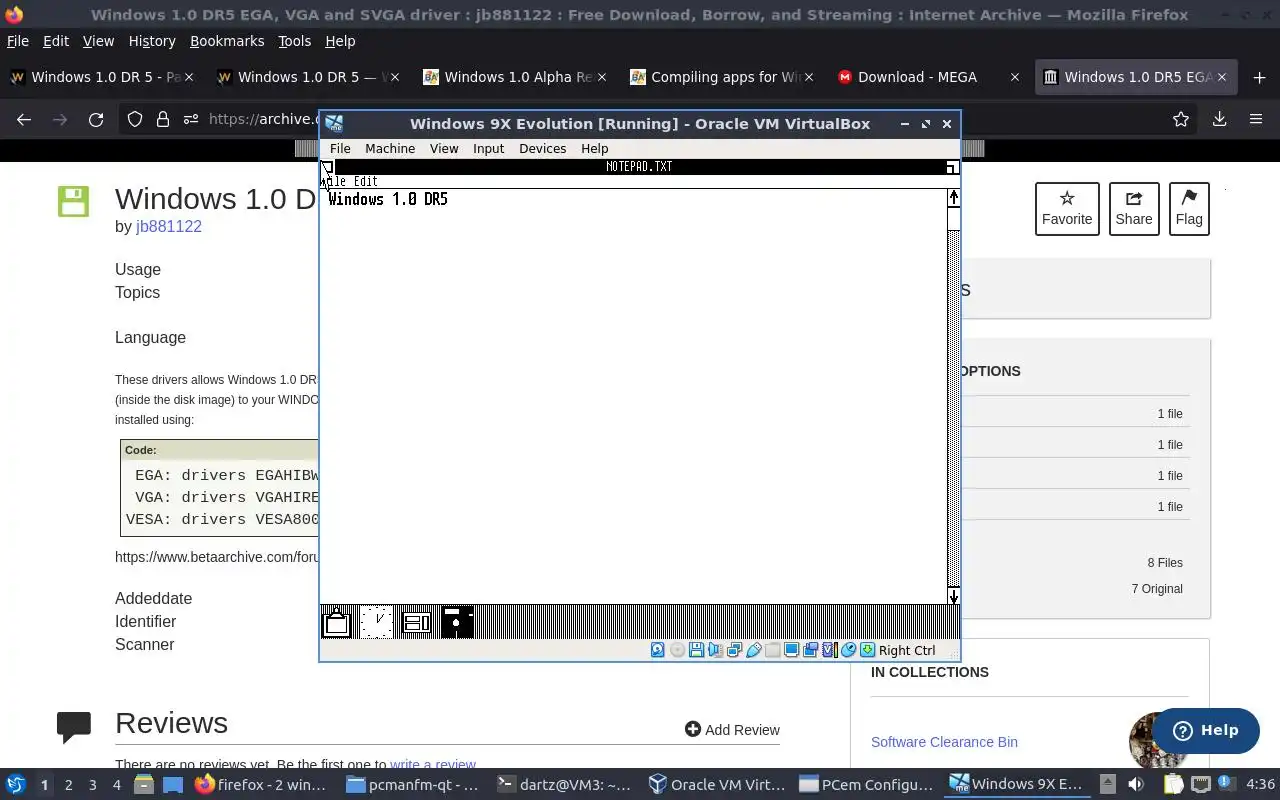Click the Notepad vertical scrollbar thumb
Image resolution: width=1280 pixels, height=800 pixels.
(x=953, y=218)
